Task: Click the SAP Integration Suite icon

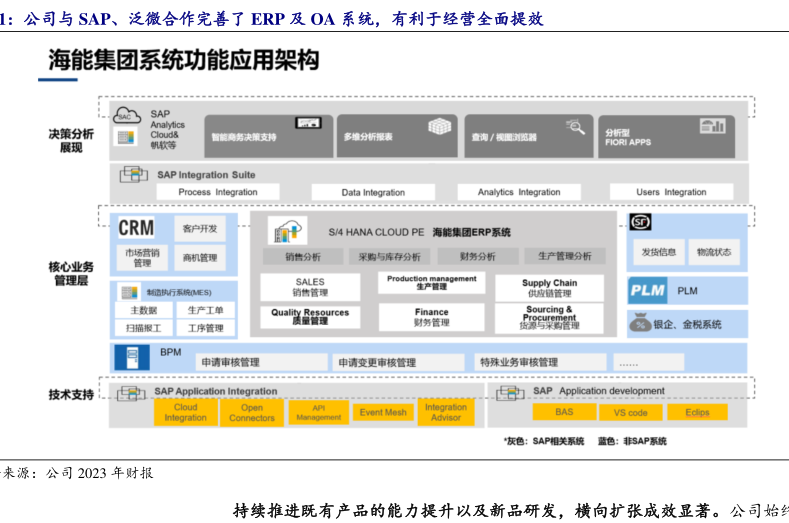Action: 133,174
